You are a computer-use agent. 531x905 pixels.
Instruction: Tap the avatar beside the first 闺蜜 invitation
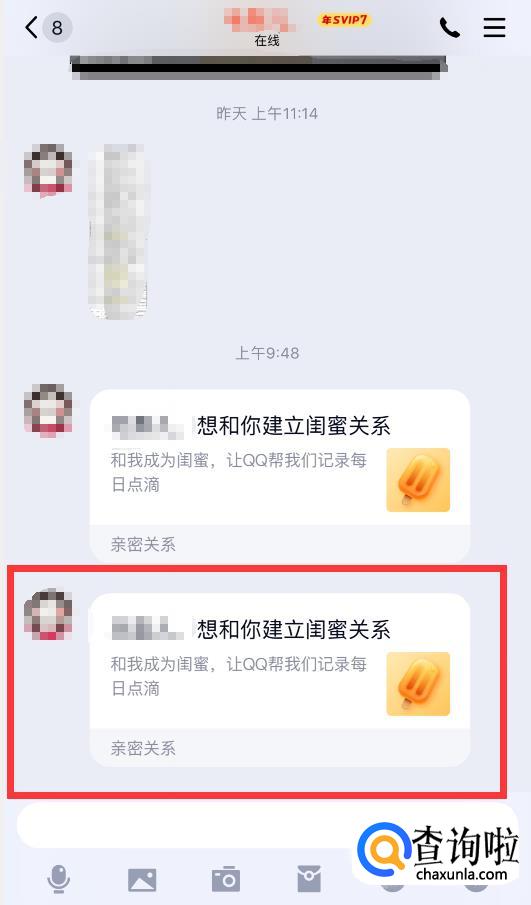click(48, 409)
